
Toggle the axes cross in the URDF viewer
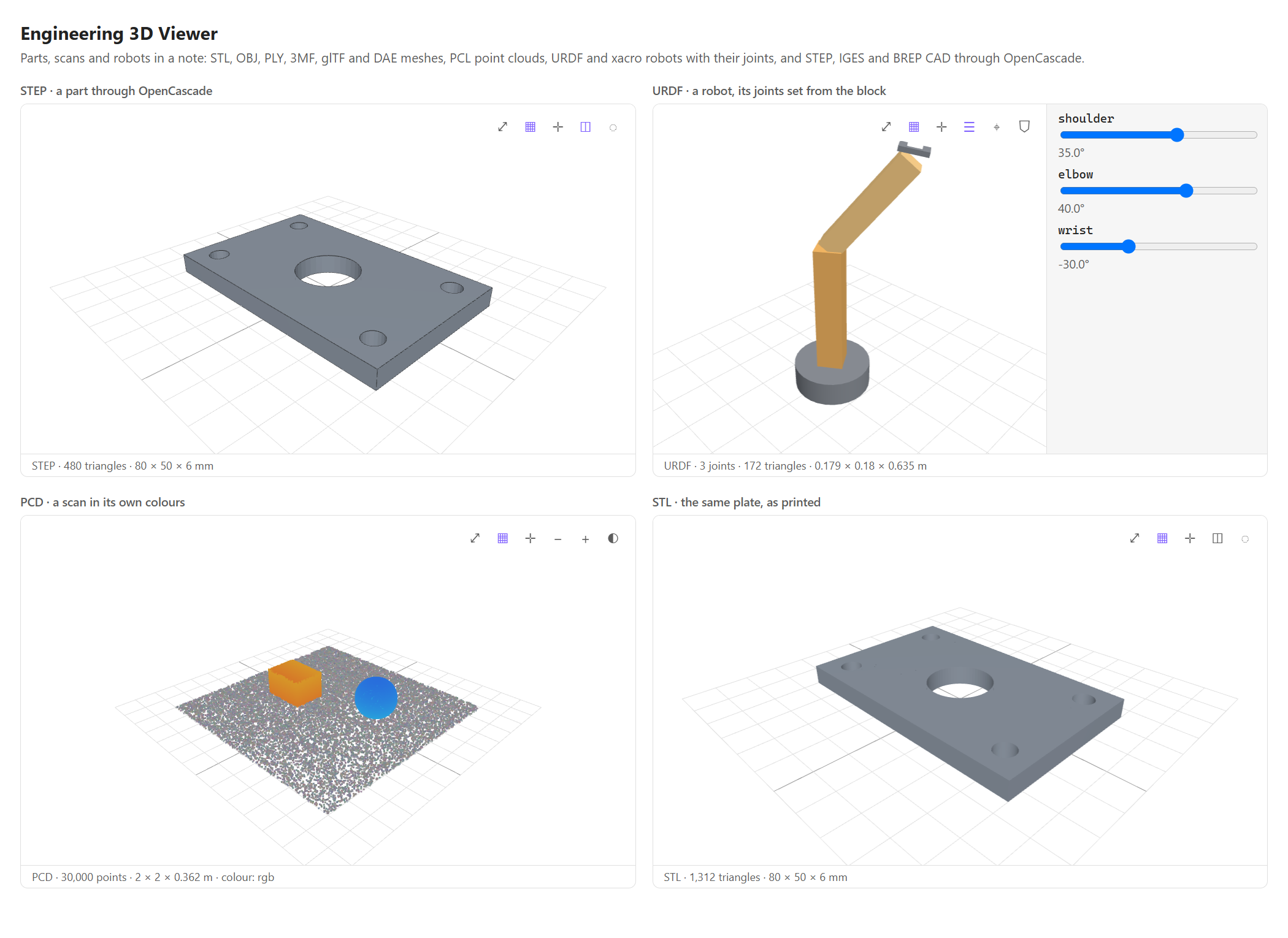click(x=941, y=127)
